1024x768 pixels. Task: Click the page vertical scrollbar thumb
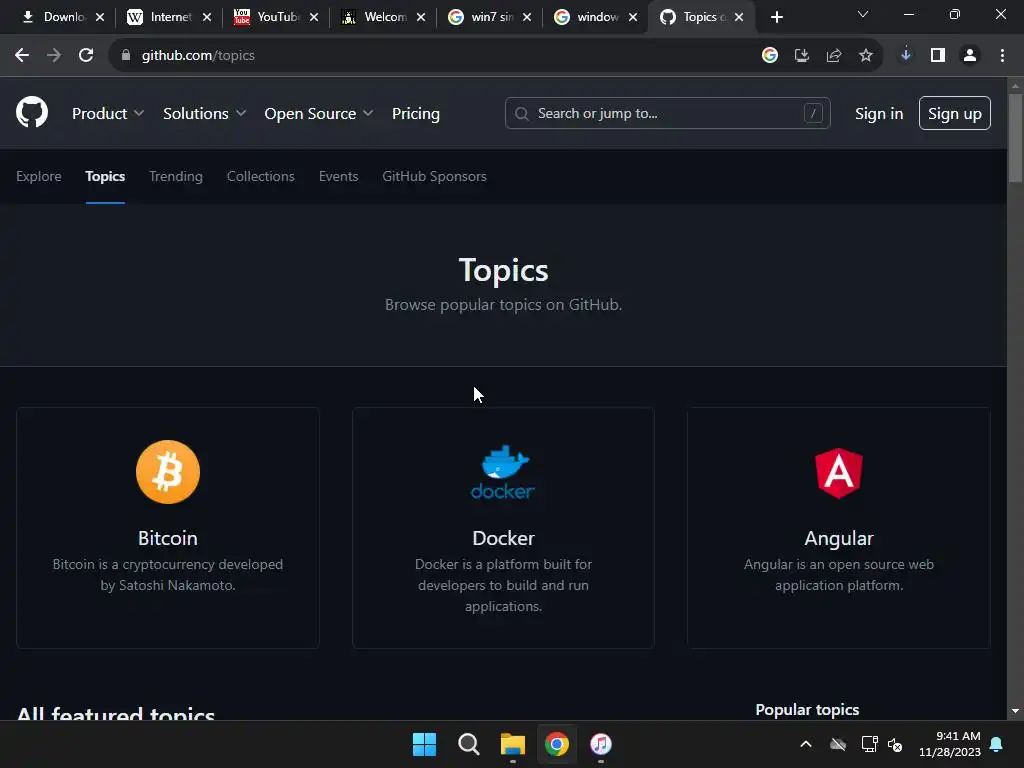(1015, 138)
